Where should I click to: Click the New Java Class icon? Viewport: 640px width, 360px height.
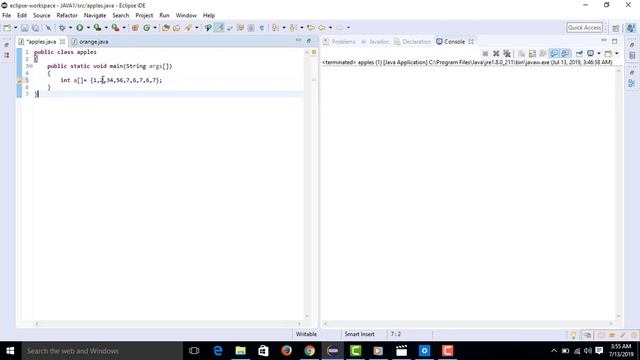click(147, 28)
